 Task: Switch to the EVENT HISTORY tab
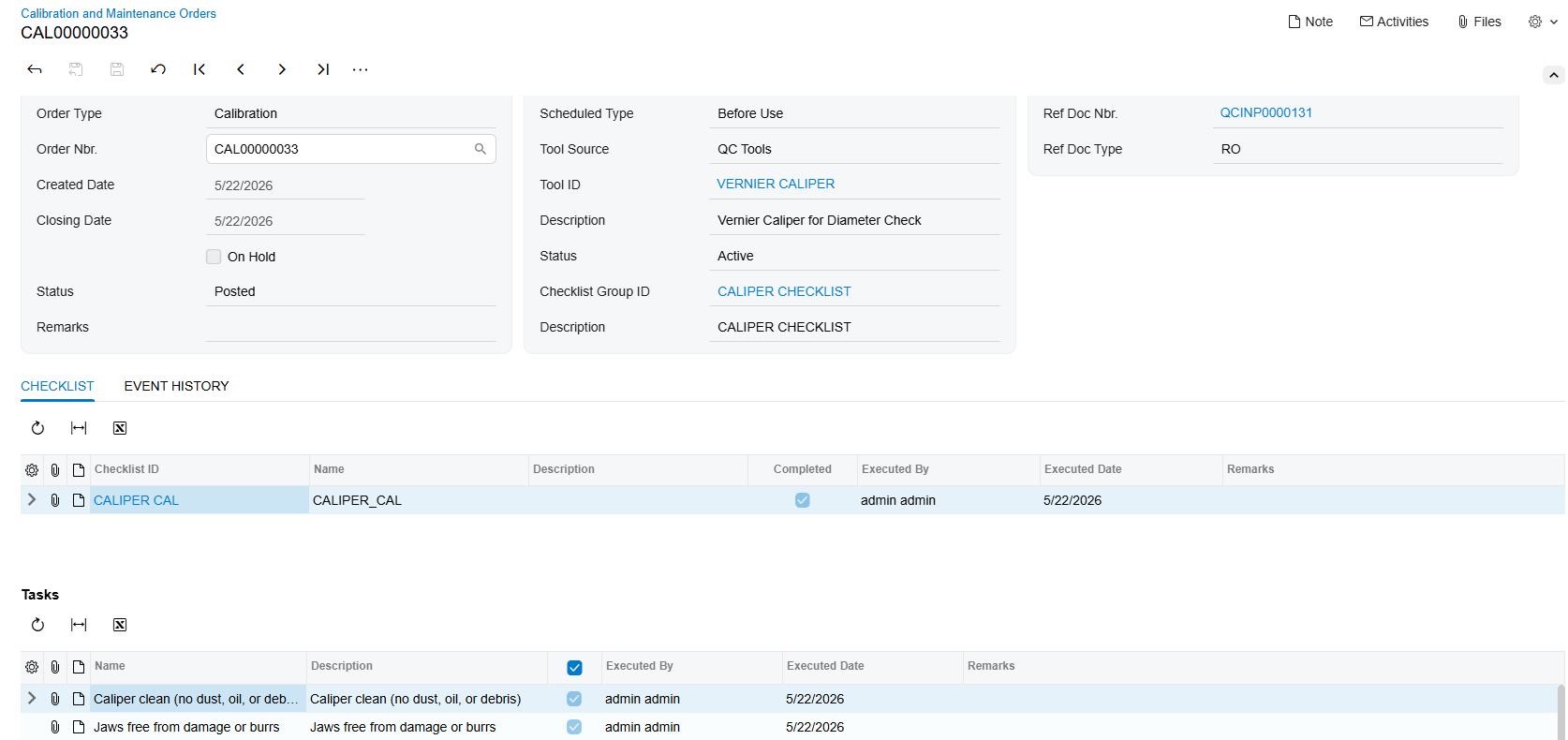click(x=176, y=386)
